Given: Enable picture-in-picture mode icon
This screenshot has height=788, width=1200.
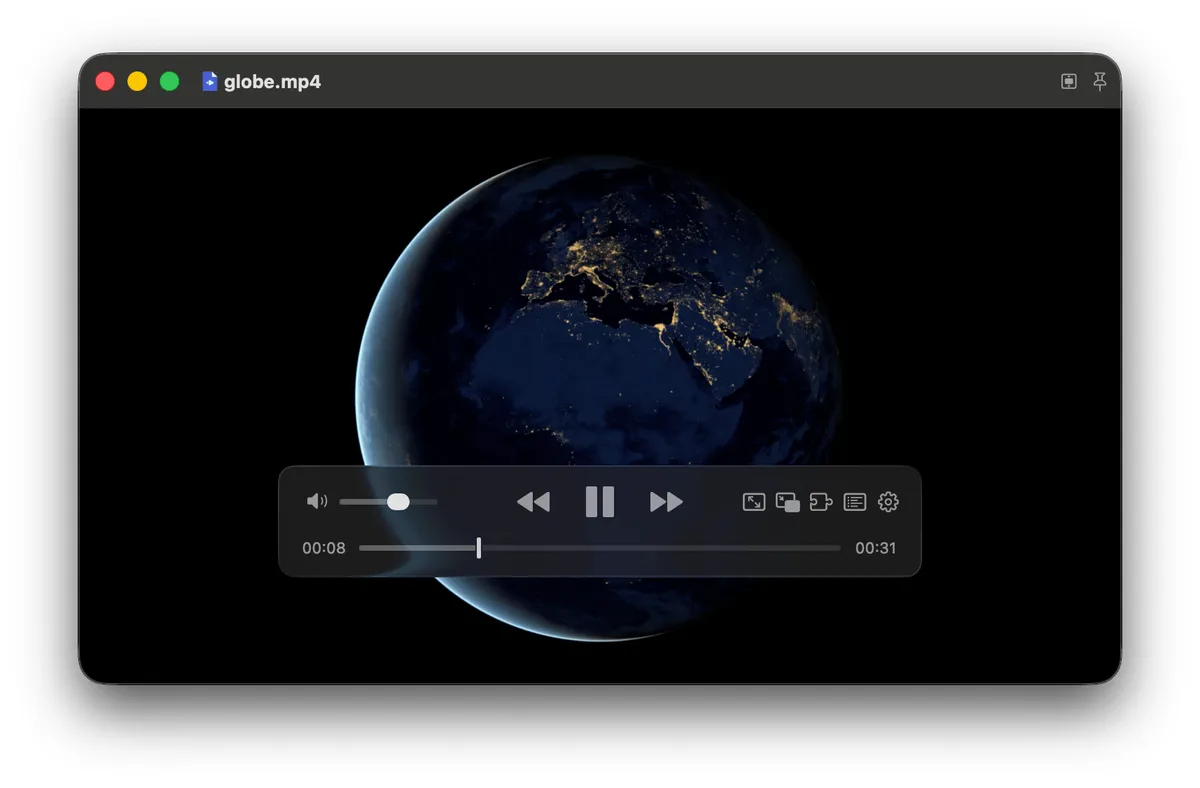Looking at the screenshot, I should click(788, 502).
